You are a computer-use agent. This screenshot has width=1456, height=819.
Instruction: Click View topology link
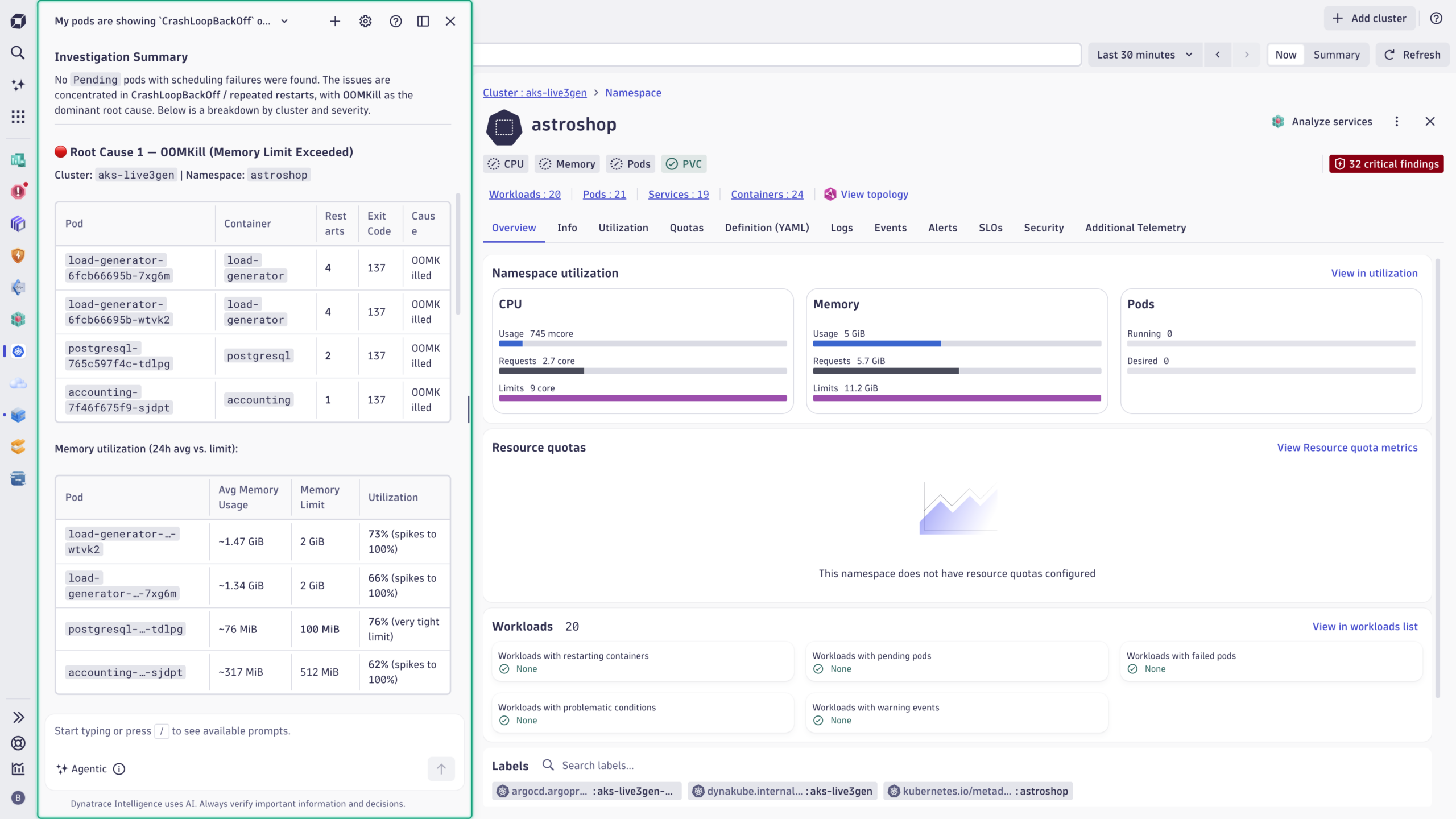pyautogui.click(x=866, y=195)
